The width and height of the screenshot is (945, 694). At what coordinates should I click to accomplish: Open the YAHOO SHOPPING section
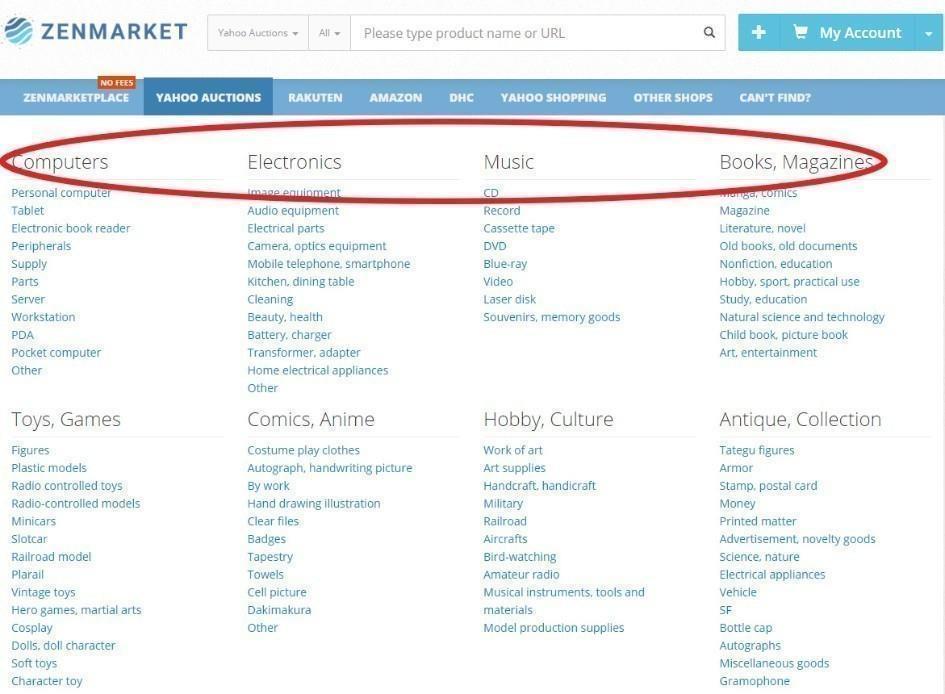click(x=554, y=97)
